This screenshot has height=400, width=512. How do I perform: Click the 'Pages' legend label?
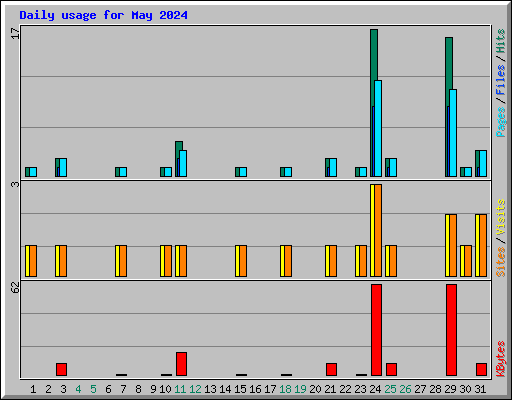pyautogui.click(x=501, y=122)
